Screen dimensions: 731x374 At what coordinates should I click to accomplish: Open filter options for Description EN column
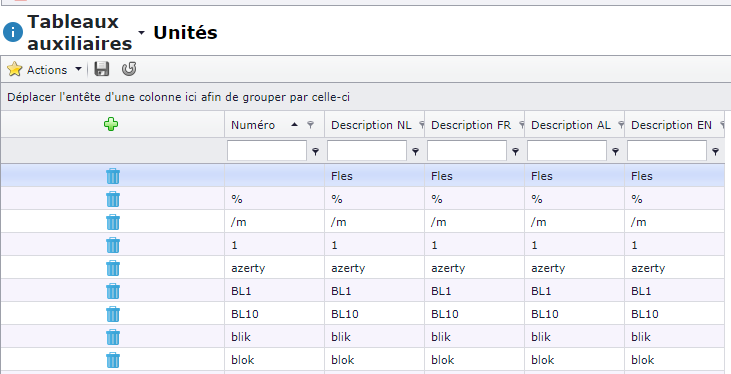point(716,151)
